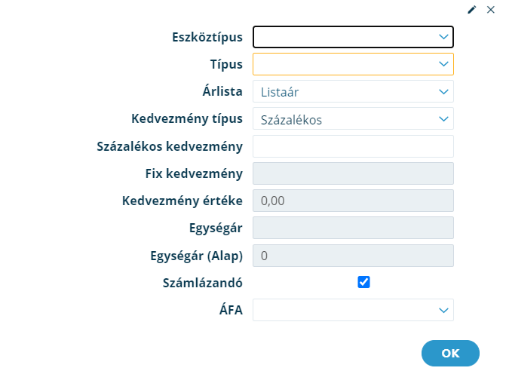Click the Fix kedvezmény field

(x=353, y=173)
